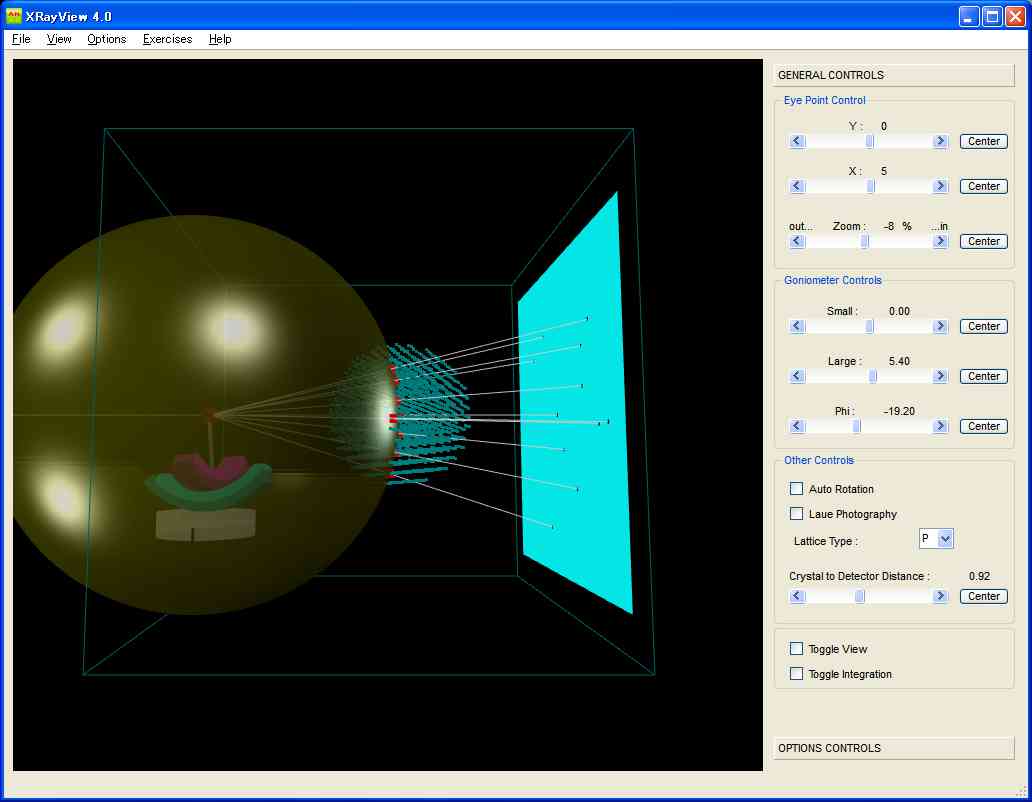This screenshot has height=802, width=1032.
Task: Click the XRayView application icon in title bar
Action: pyautogui.click(x=14, y=16)
